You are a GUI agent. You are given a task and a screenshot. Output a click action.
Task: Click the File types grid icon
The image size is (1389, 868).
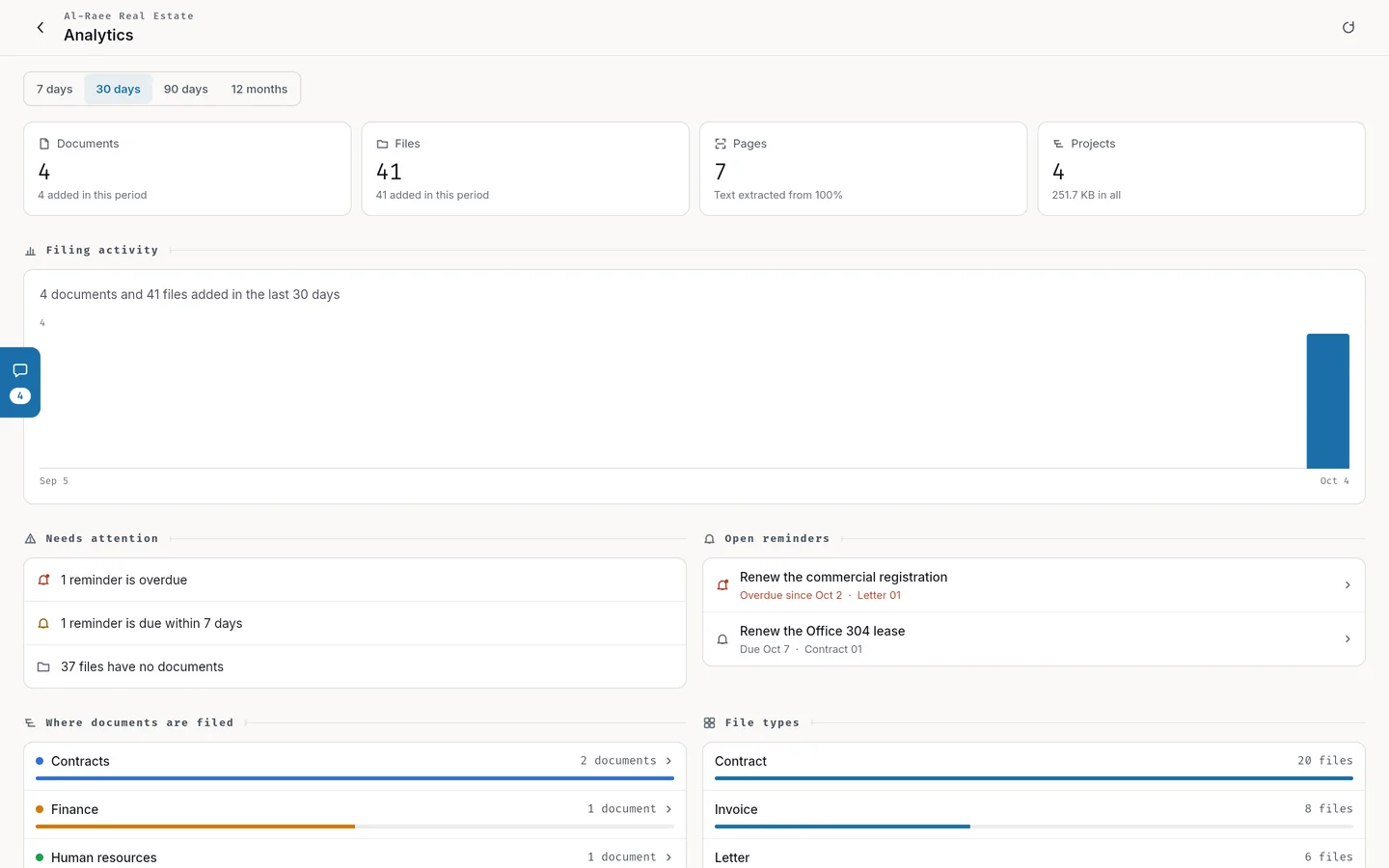click(x=709, y=722)
